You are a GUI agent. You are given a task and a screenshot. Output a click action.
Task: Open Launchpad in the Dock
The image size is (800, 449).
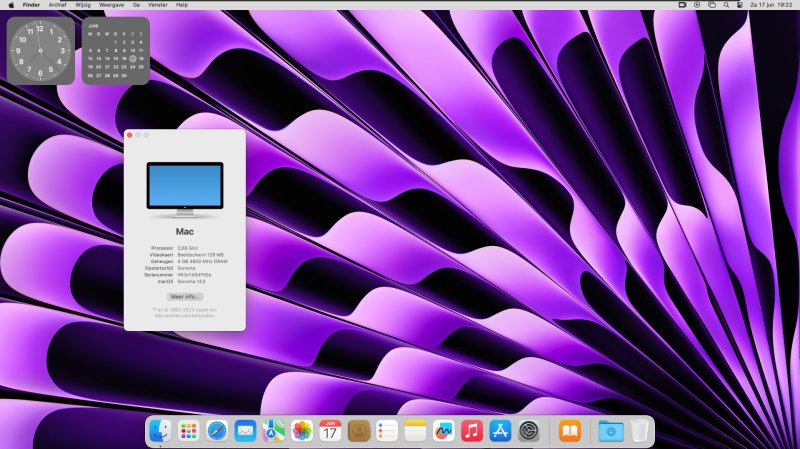coord(189,431)
